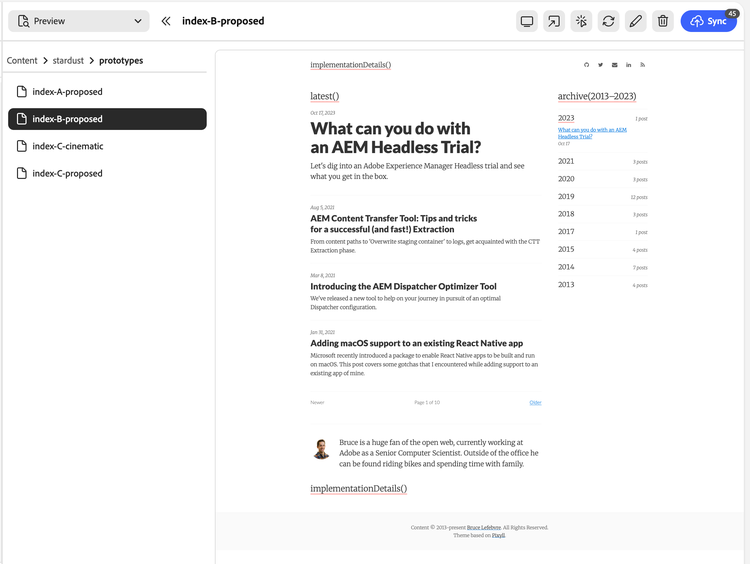Click '12 posts' count for 2019
Image resolution: width=750 pixels, height=564 pixels.
click(639, 197)
